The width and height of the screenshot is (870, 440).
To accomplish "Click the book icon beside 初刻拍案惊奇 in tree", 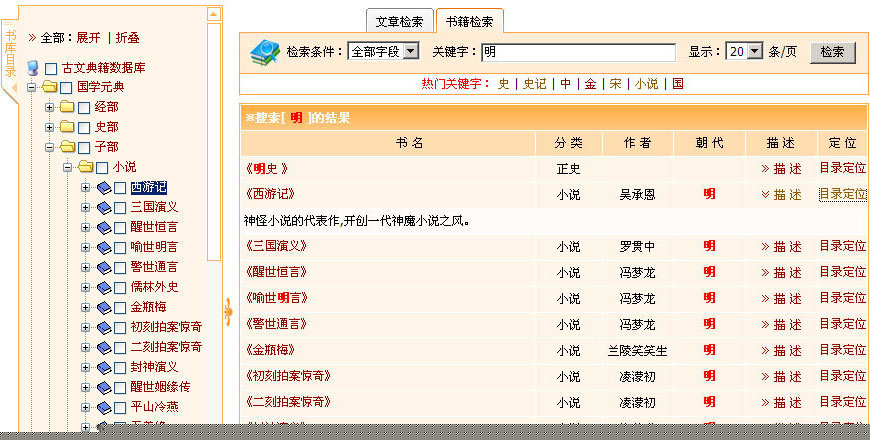I will 104,327.
